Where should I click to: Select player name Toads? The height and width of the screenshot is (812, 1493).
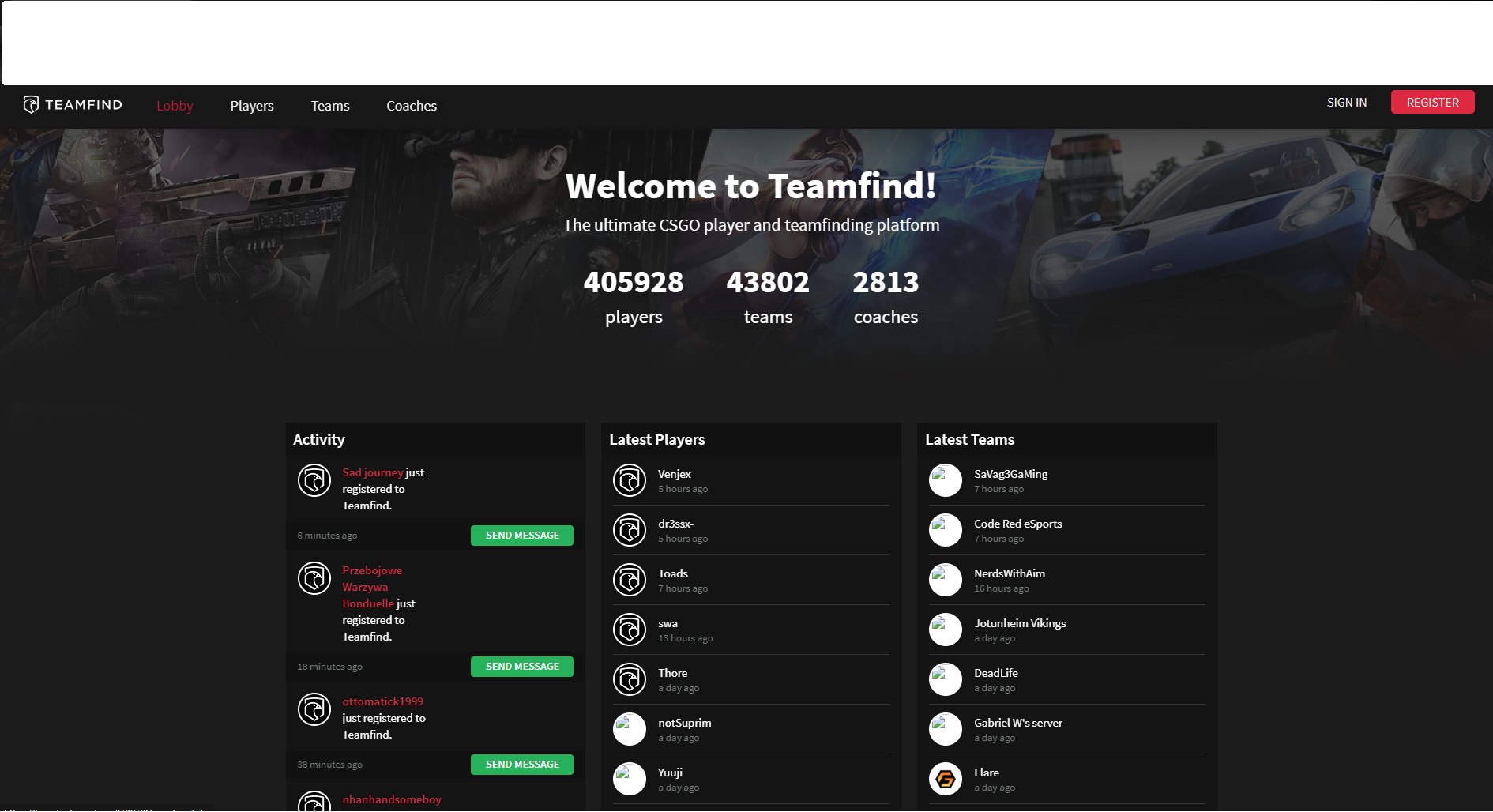(673, 573)
